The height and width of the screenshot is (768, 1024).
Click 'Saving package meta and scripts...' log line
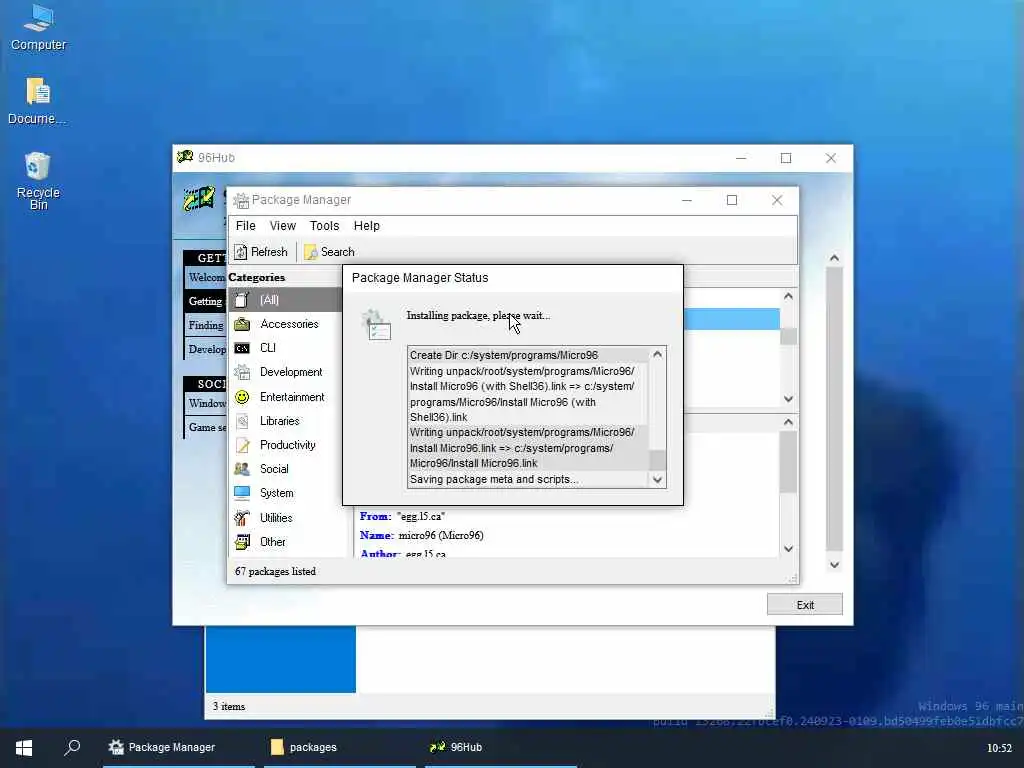tap(494, 479)
